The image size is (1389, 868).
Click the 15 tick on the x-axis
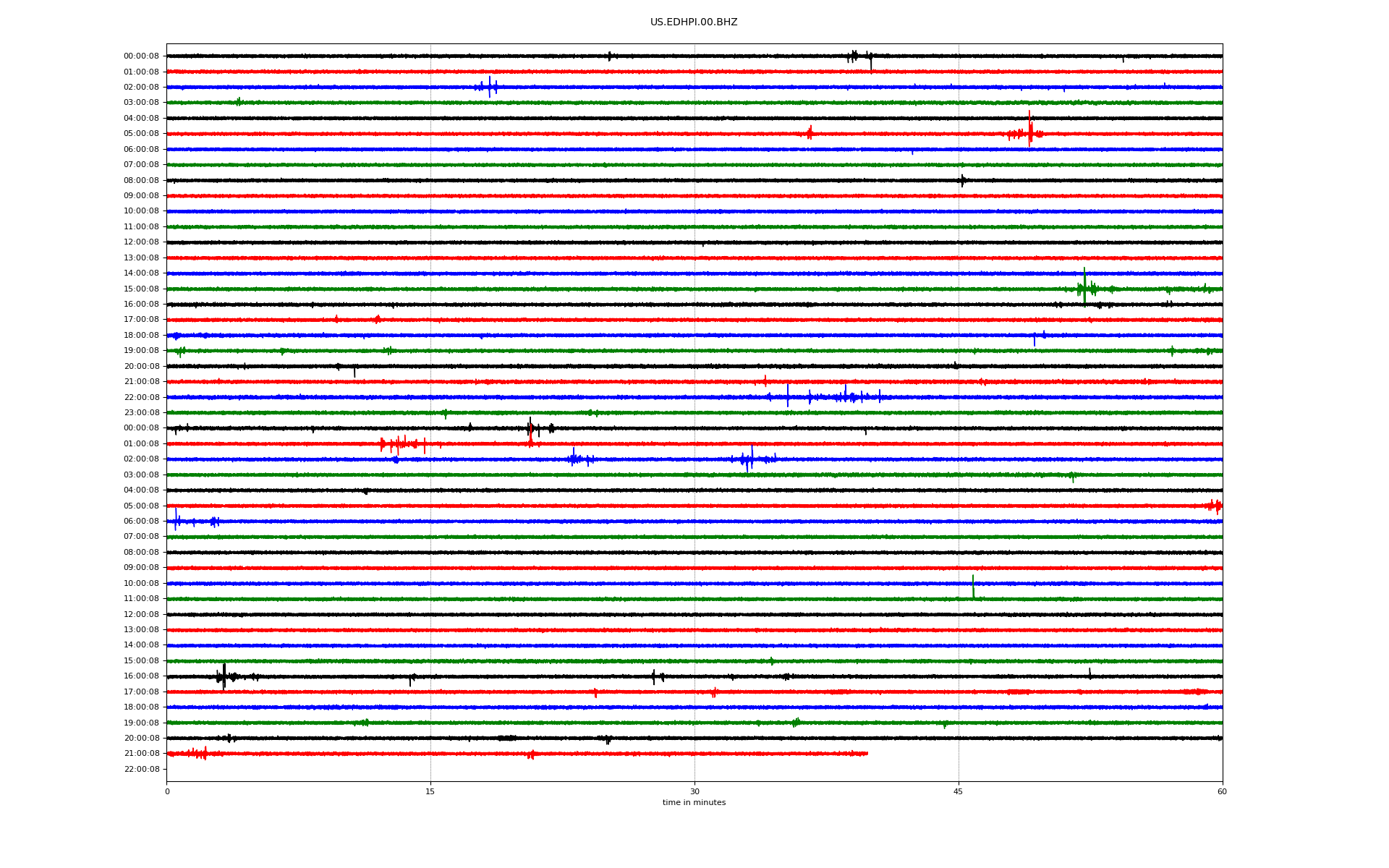(430, 791)
